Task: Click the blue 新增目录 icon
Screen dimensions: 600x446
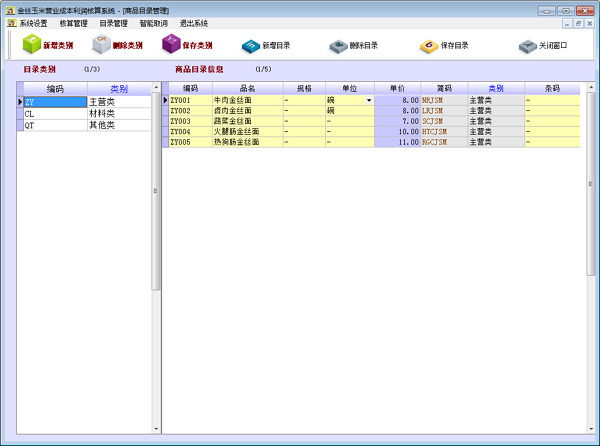Action: pos(251,46)
